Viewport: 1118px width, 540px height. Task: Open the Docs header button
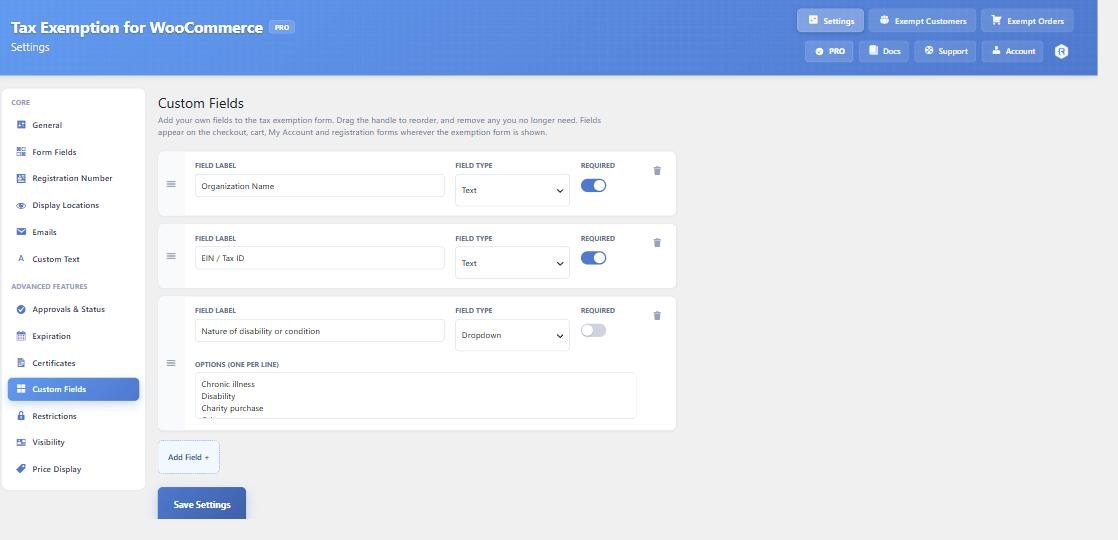click(884, 51)
